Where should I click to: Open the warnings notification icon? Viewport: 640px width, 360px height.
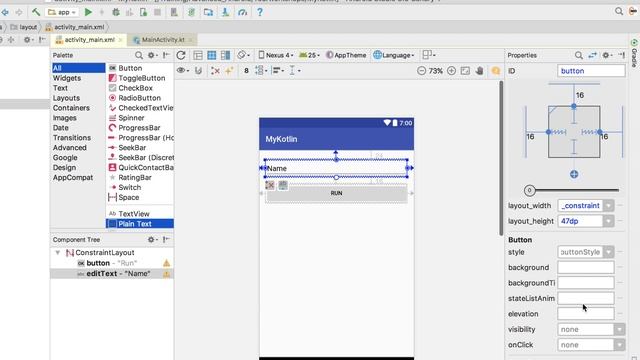pyautogui.click(x=496, y=71)
